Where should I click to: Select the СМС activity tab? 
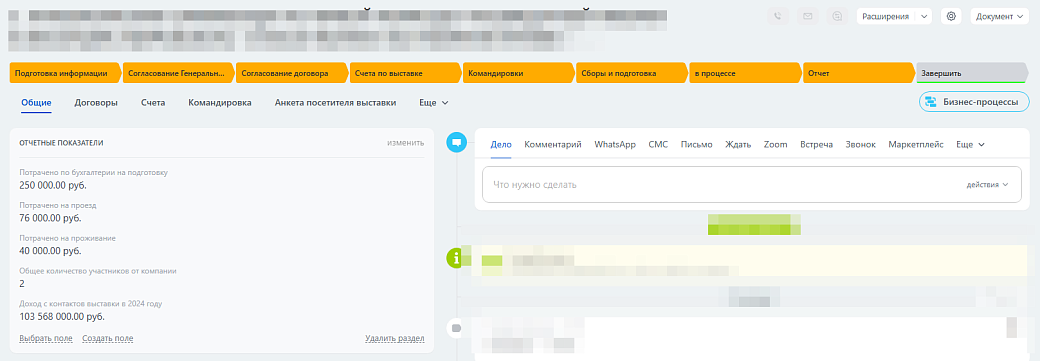click(x=658, y=144)
